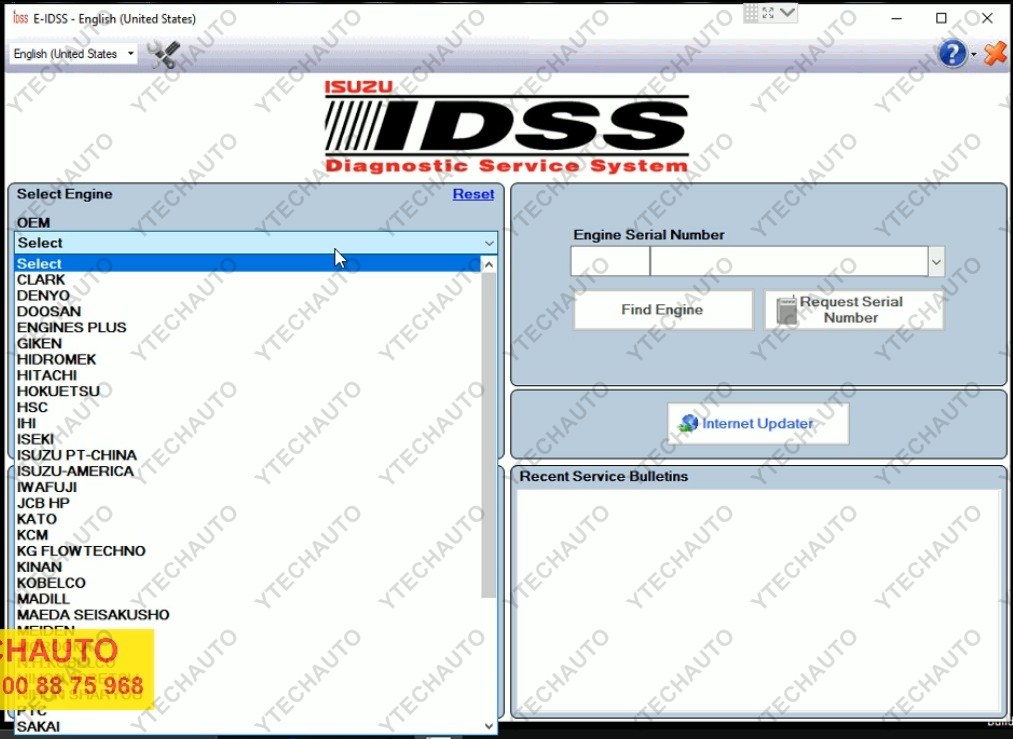Click the OEM list scroll up arrow
The image size is (1013, 739).
coord(489,265)
